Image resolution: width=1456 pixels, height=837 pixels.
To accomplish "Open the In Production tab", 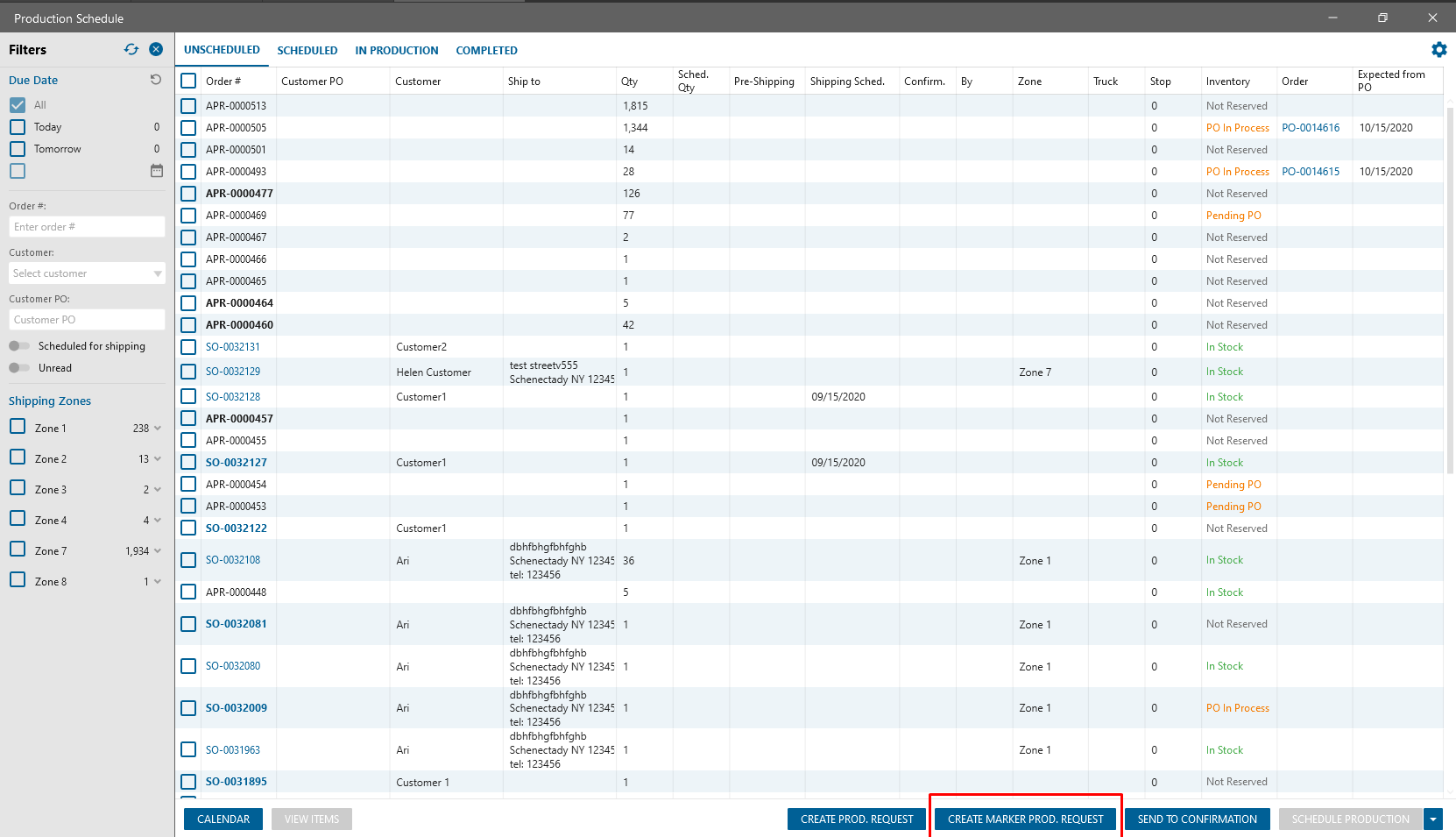I will tap(397, 51).
